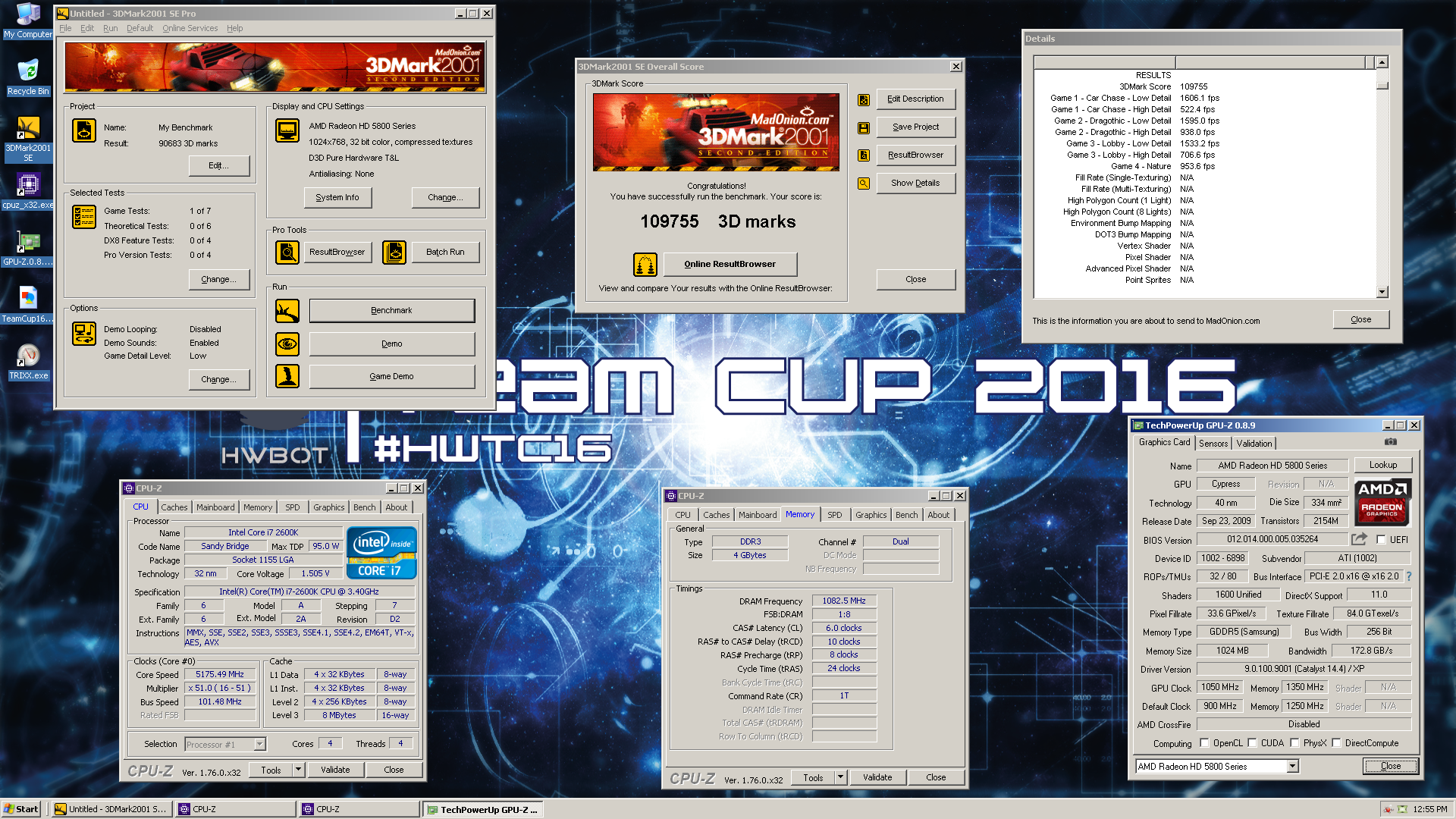The width and height of the screenshot is (1456, 819).
Task: Click the scroll up arrow in Details list
Action: click(1382, 62)
